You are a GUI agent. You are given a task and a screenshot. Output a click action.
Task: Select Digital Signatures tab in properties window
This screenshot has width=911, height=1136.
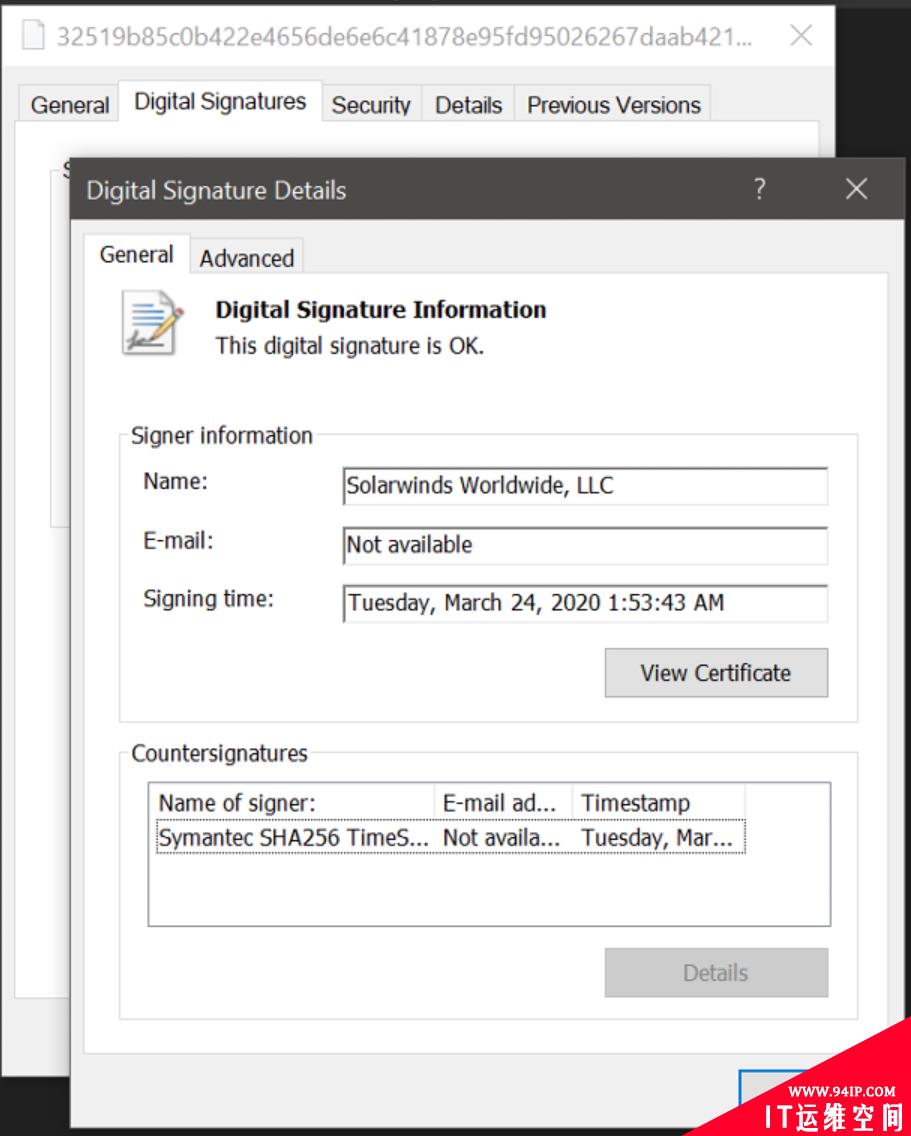(220, 101)
